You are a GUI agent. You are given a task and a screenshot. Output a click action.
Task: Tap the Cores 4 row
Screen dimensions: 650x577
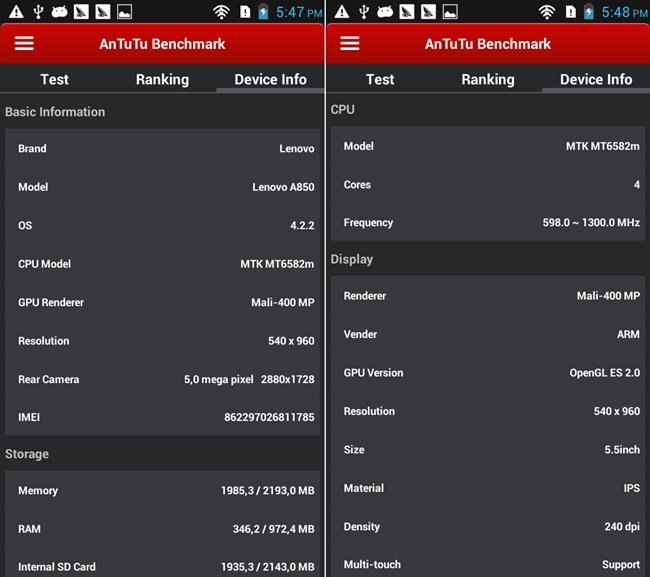coord(488,184)
